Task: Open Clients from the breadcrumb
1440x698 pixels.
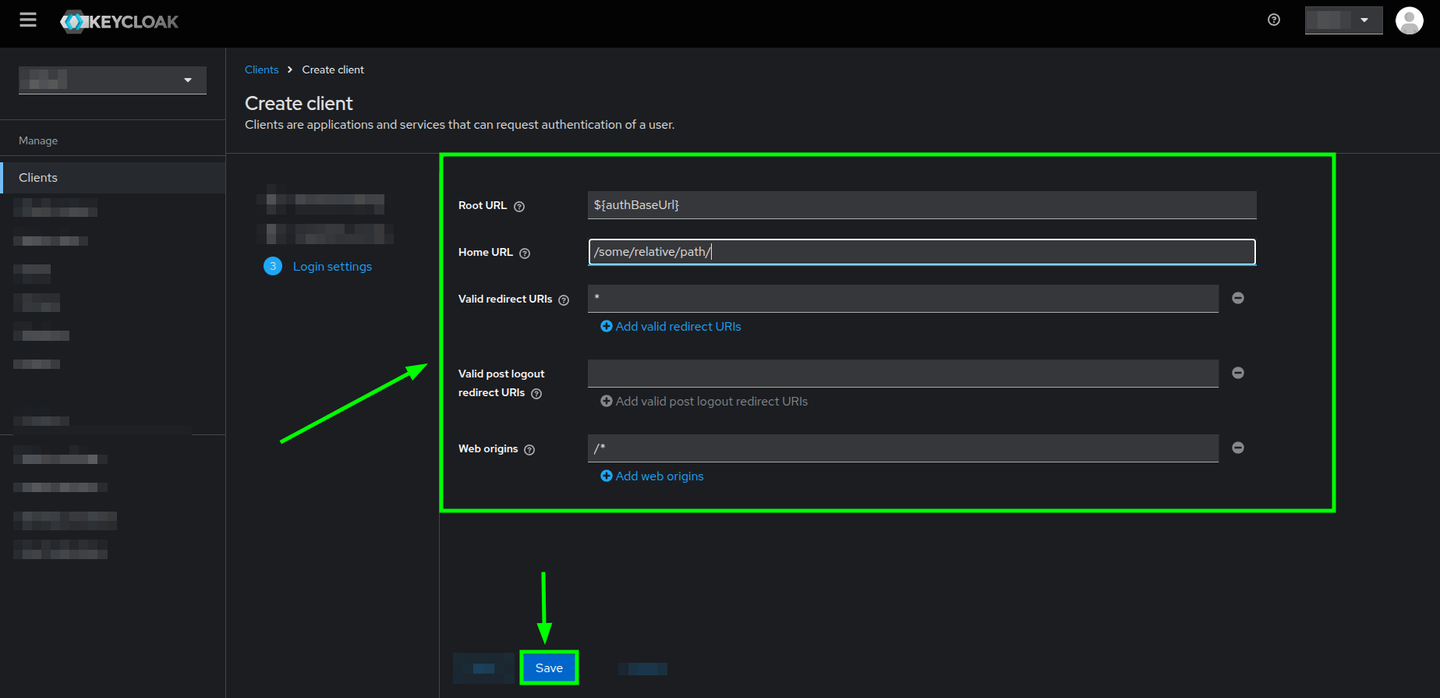Action: click(261, 69)
